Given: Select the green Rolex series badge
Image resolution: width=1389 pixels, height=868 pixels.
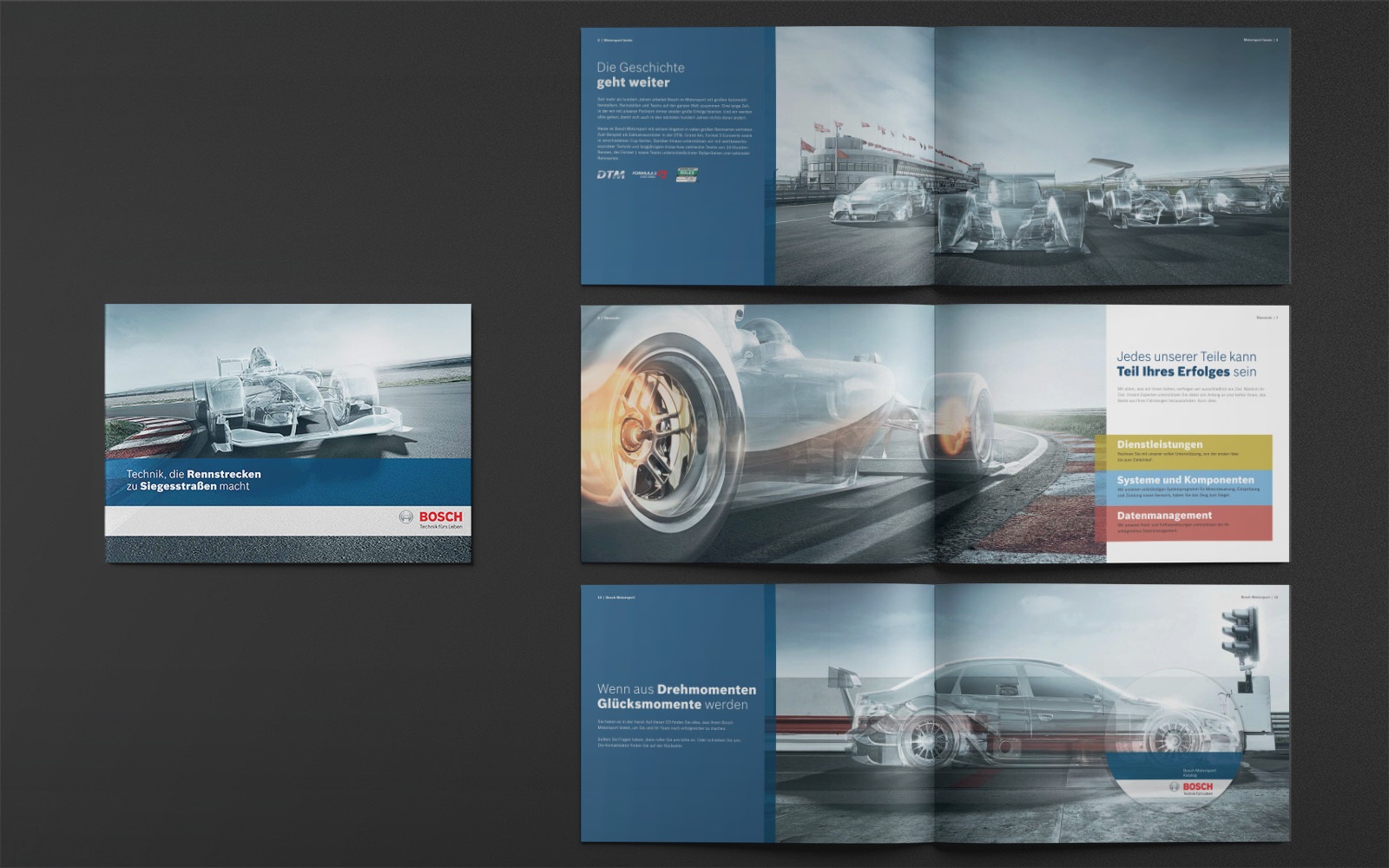Looking at the screenshot, I should point(687,174).
